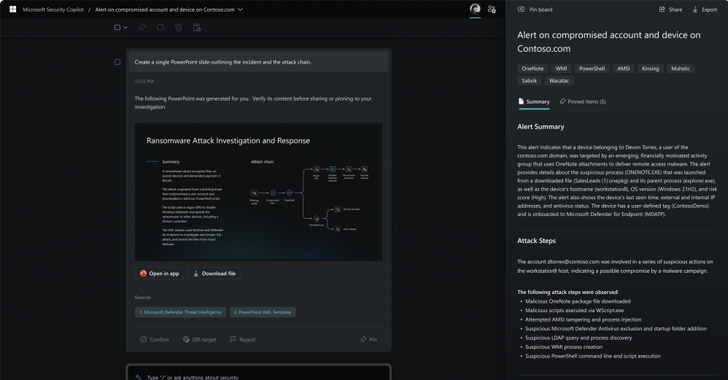This screenshot has height=380, width=728.
Task: Collapse the Pin board panel icon
Action: pos(521,9)
